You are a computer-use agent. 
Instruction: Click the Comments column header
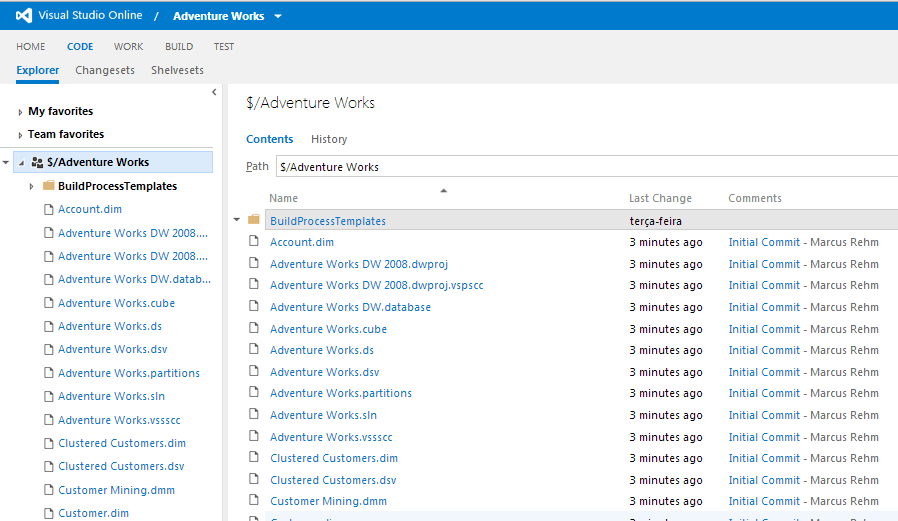[754, 198]
